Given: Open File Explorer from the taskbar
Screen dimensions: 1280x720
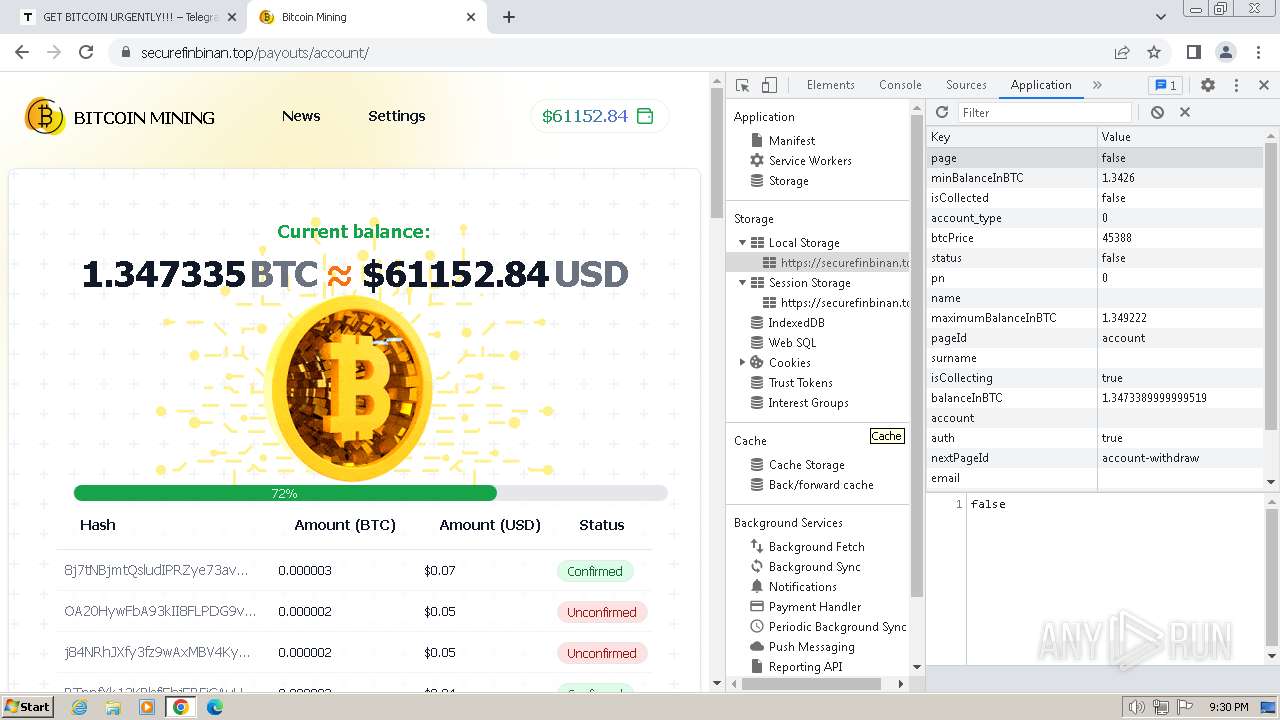Looking at the screenshot, I should pos(113,707).
